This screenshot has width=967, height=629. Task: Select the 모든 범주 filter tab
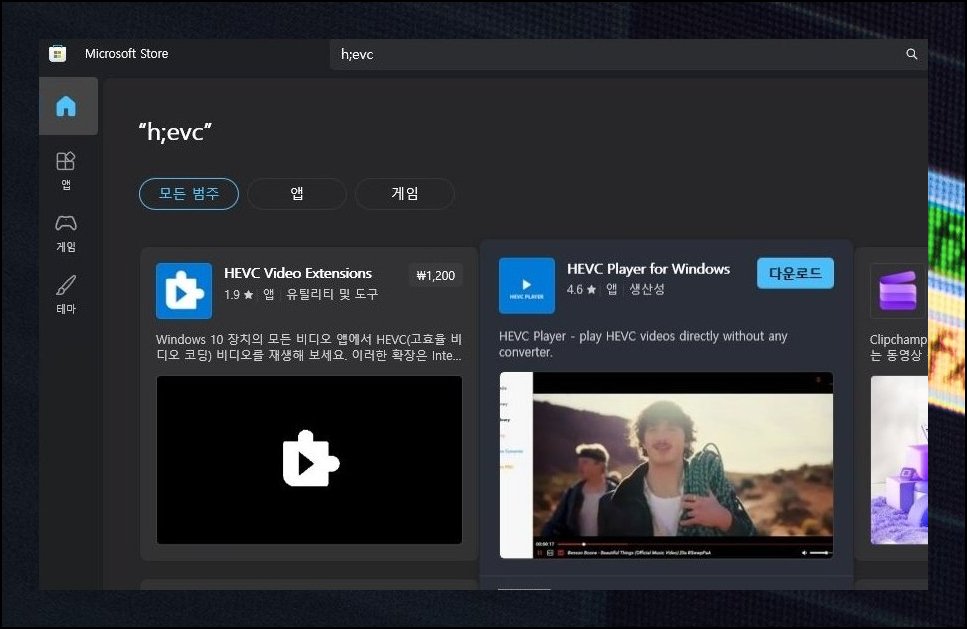[189, 194]
